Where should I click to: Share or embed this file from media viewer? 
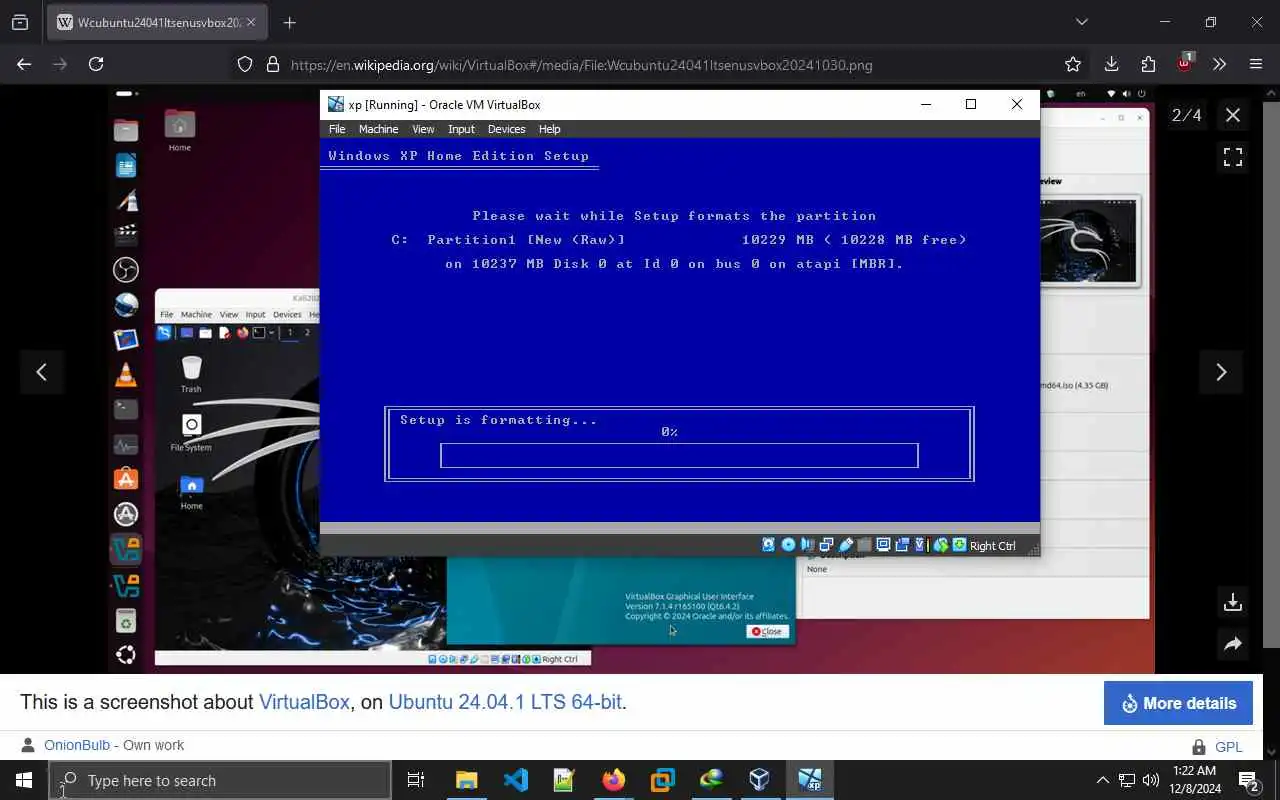1233,644
